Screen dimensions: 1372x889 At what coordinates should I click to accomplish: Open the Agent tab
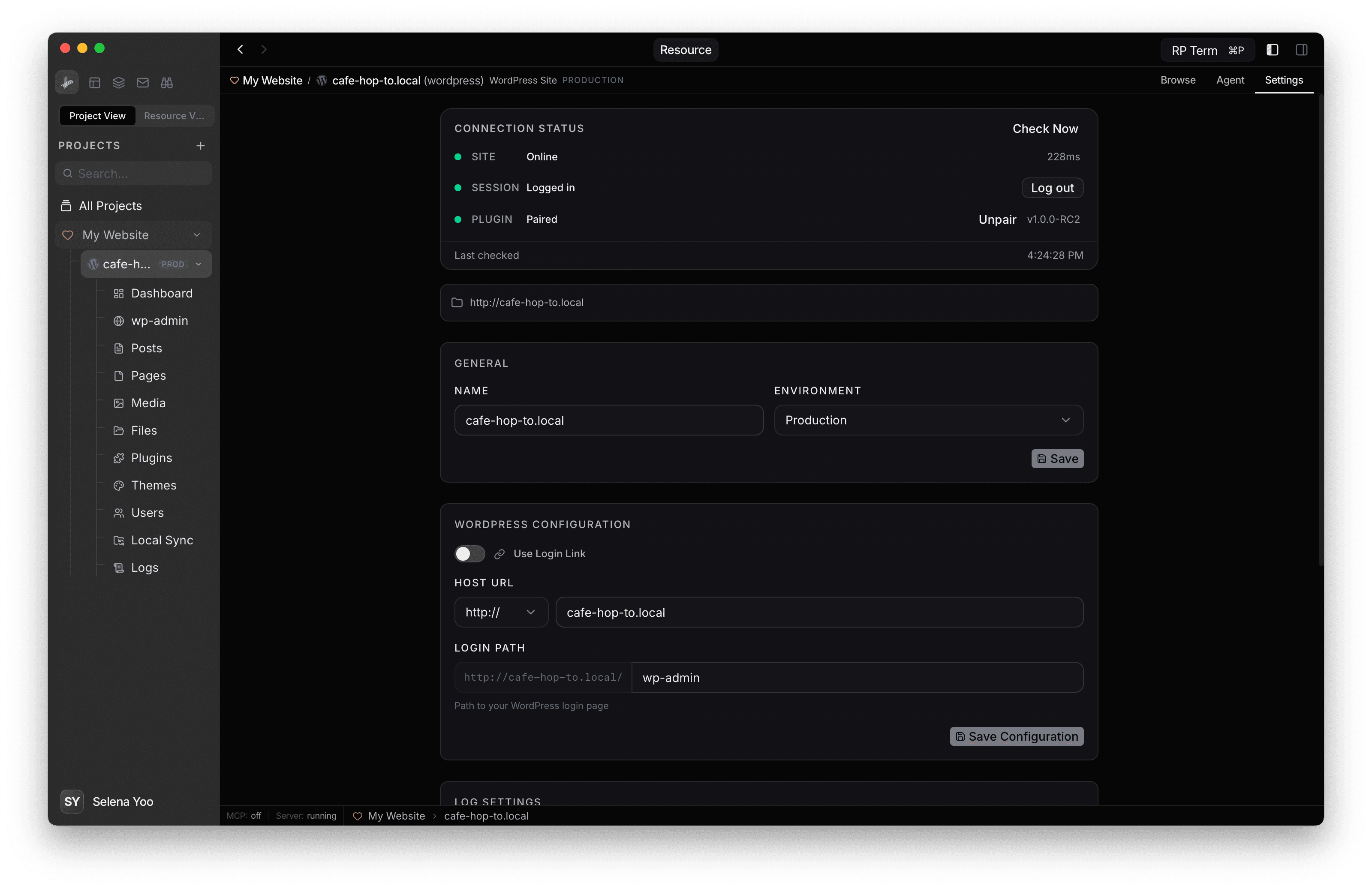pyautogui.click(x=1230, y=80)
